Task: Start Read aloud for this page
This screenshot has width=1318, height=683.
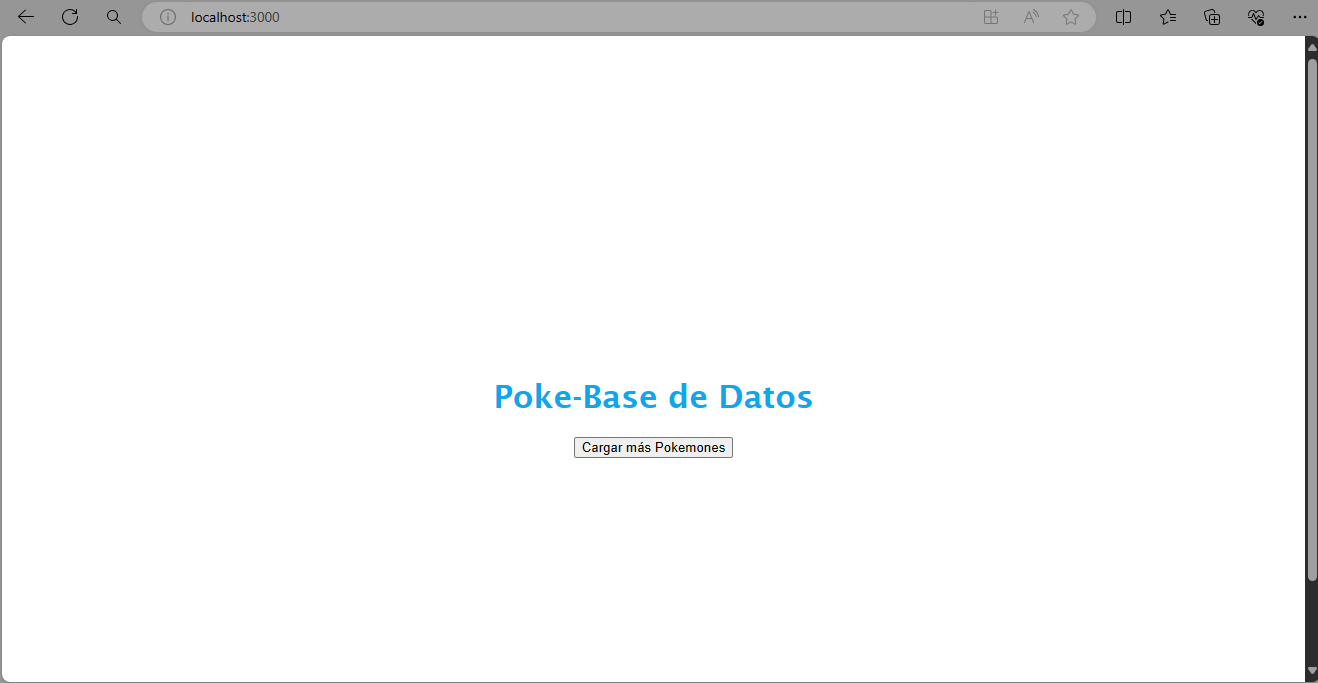Action: tap(1031, 17)
